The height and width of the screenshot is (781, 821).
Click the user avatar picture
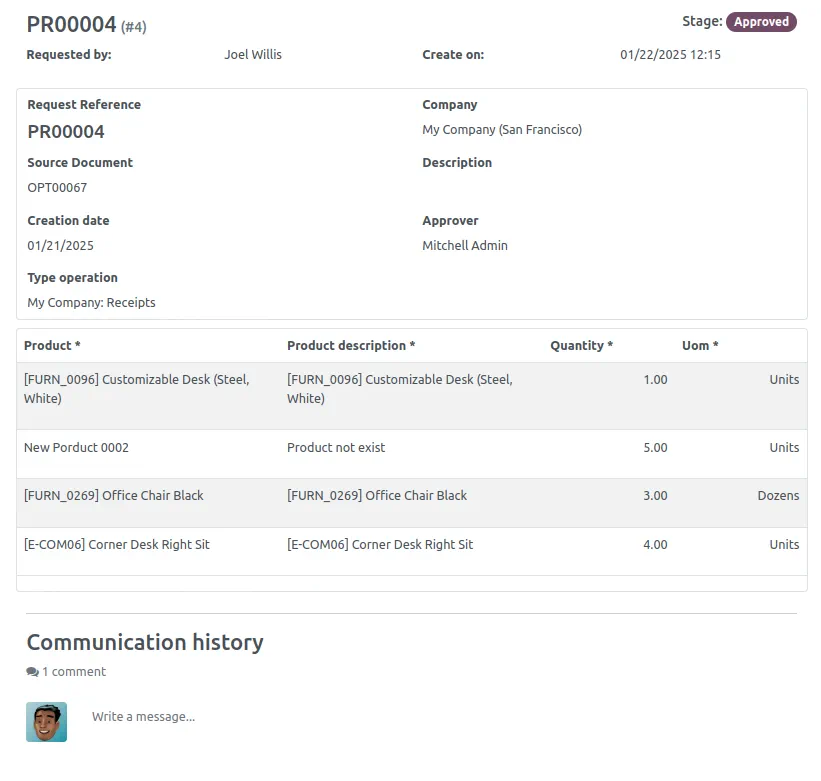48,721
